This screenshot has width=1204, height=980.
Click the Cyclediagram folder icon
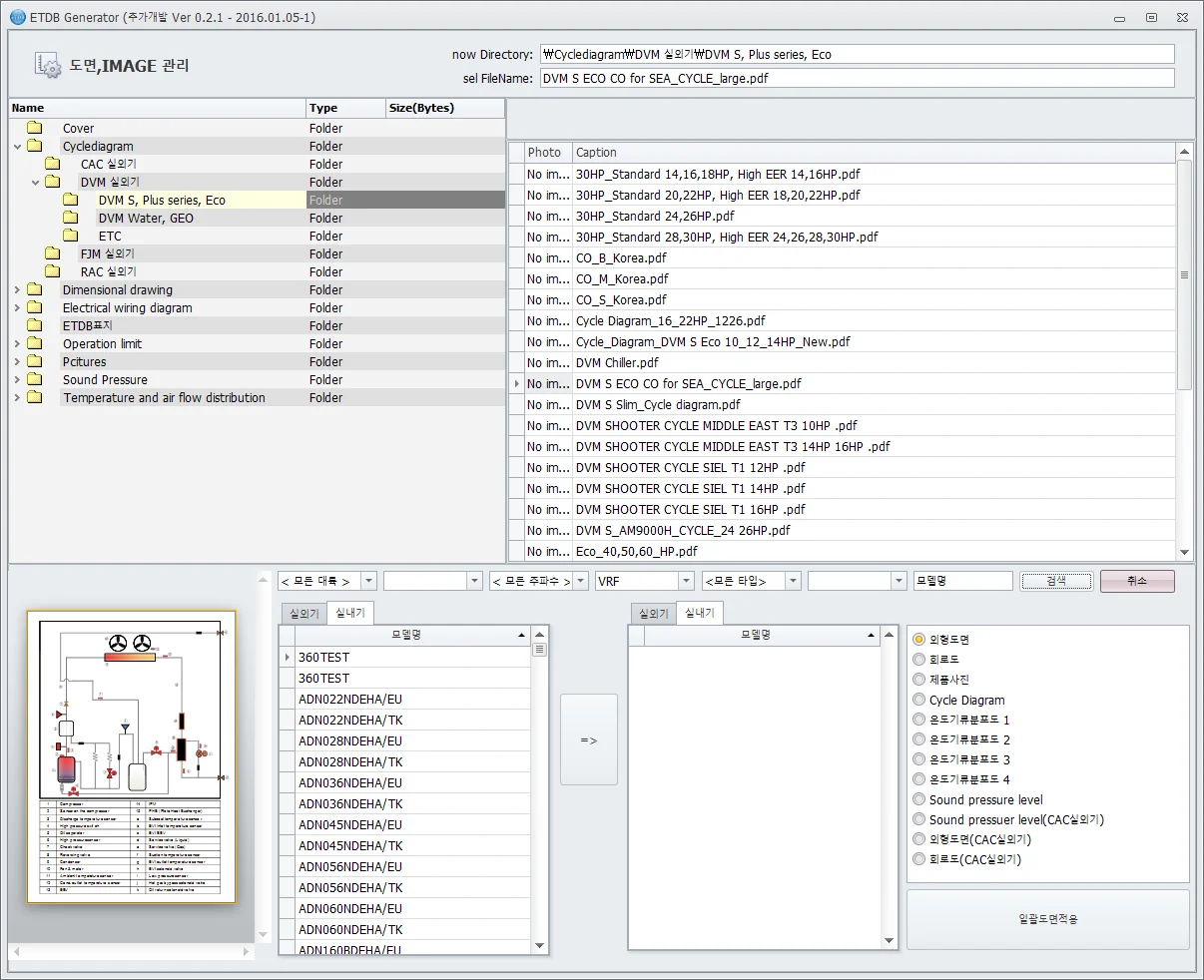click(35, 146)
